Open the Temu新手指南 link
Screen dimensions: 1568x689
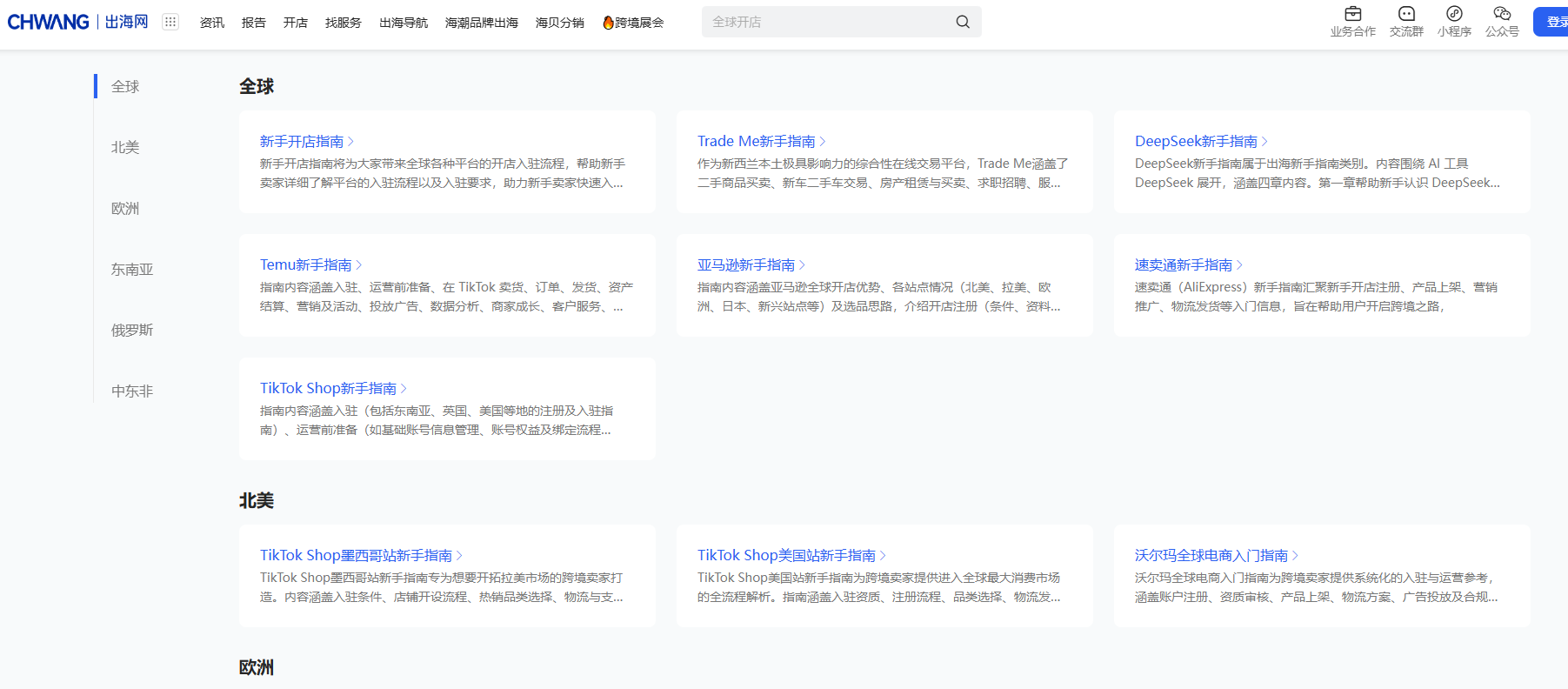coord(305,265)
